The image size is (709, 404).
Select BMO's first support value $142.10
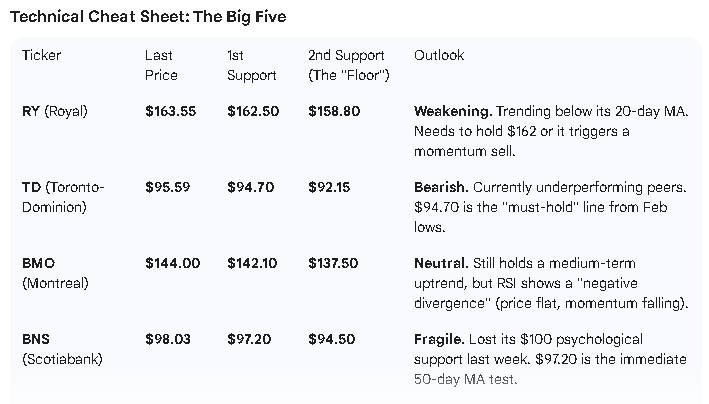(253, 263)
